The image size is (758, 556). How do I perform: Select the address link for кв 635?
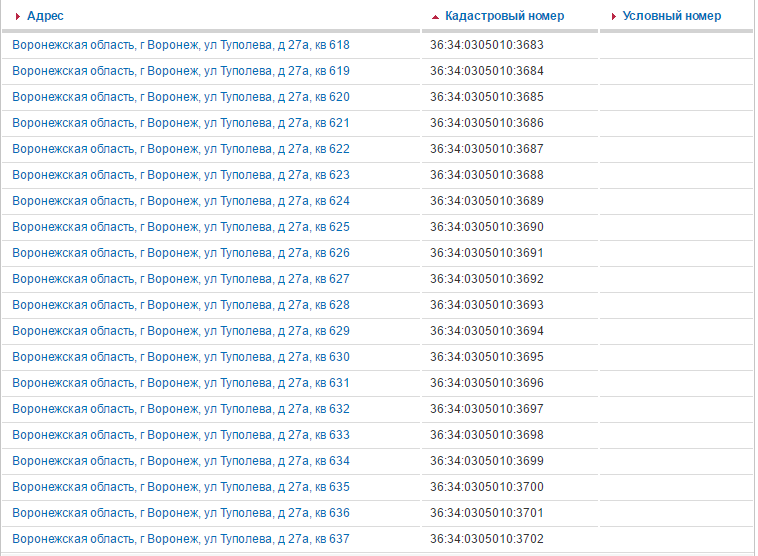coord(181,487)
